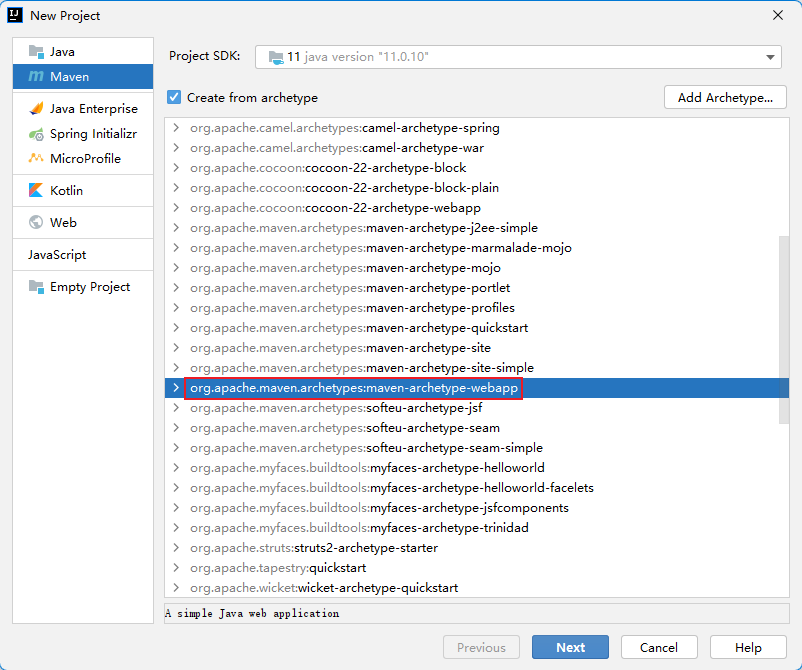Screen dimensions: 802x670
Task: Expand the selected maven-archetype-webapp entry
Action: coord(176,387)
